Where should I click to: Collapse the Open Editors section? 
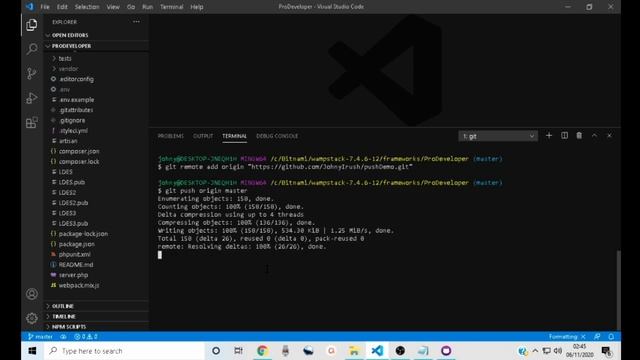(x=96, y=35)
